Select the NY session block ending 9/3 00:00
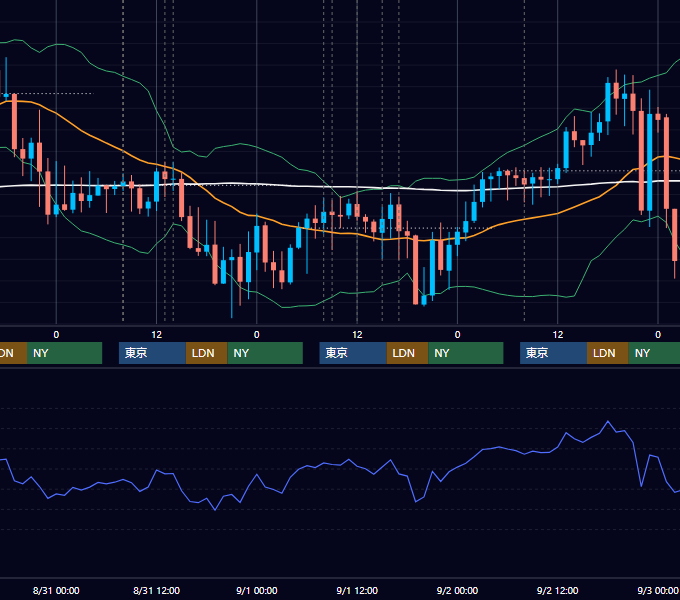 click(x=654, y=353)
